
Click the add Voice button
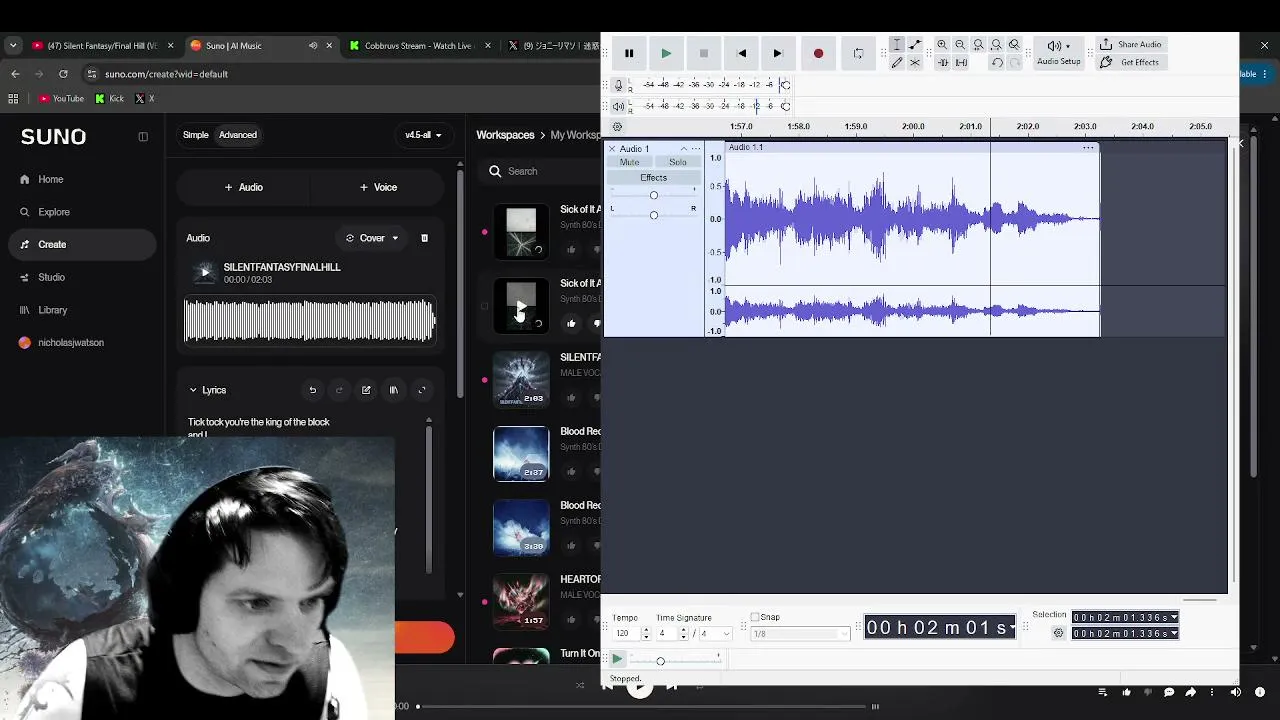click(378, 187)
